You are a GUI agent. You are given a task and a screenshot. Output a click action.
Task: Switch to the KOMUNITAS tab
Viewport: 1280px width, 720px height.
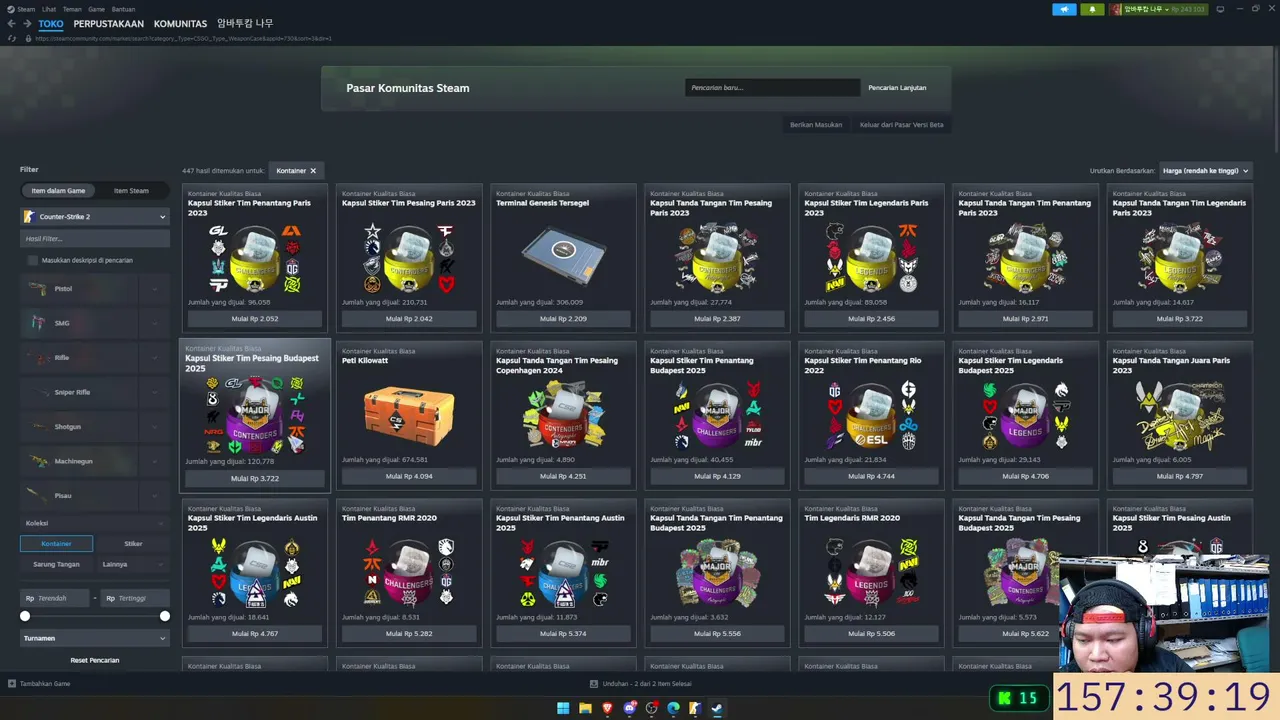coord(180,24)
